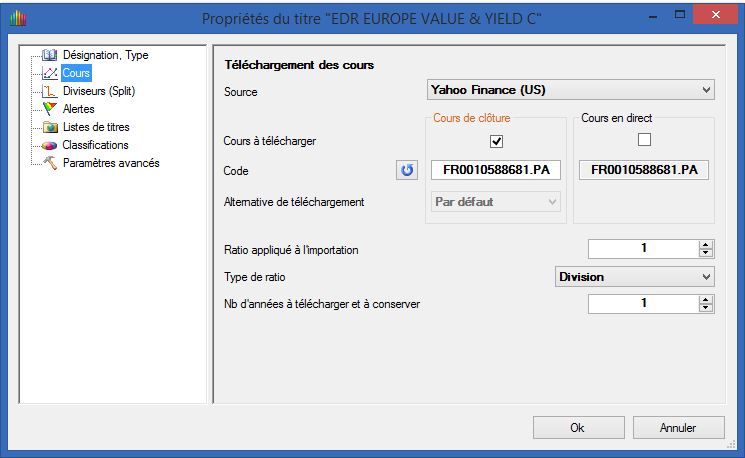Open the Type de ratio dropdown
This screenshot has width=745, height=458.
pyautogui.click(x=634, y=277)
